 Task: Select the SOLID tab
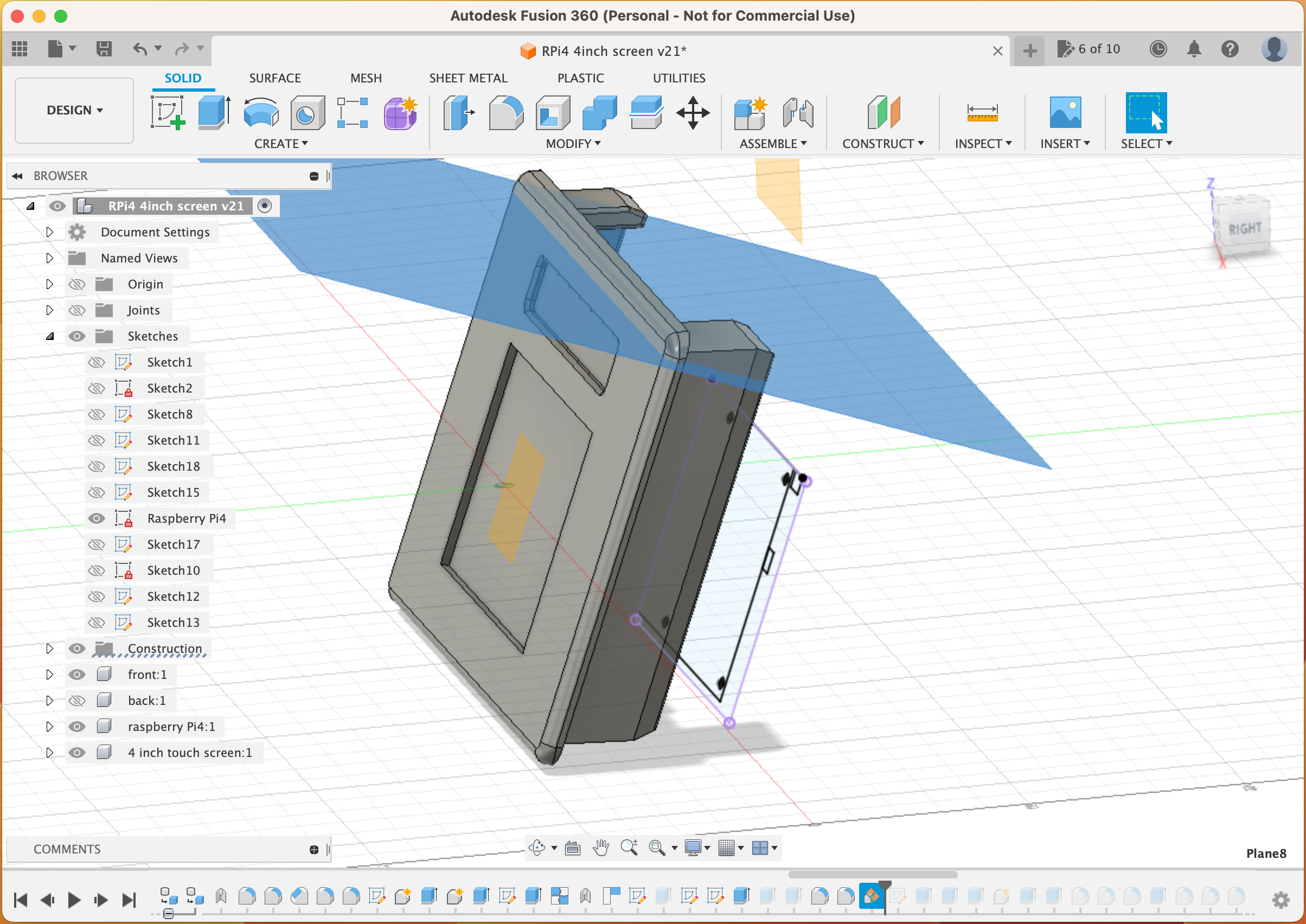coord(183,78)
